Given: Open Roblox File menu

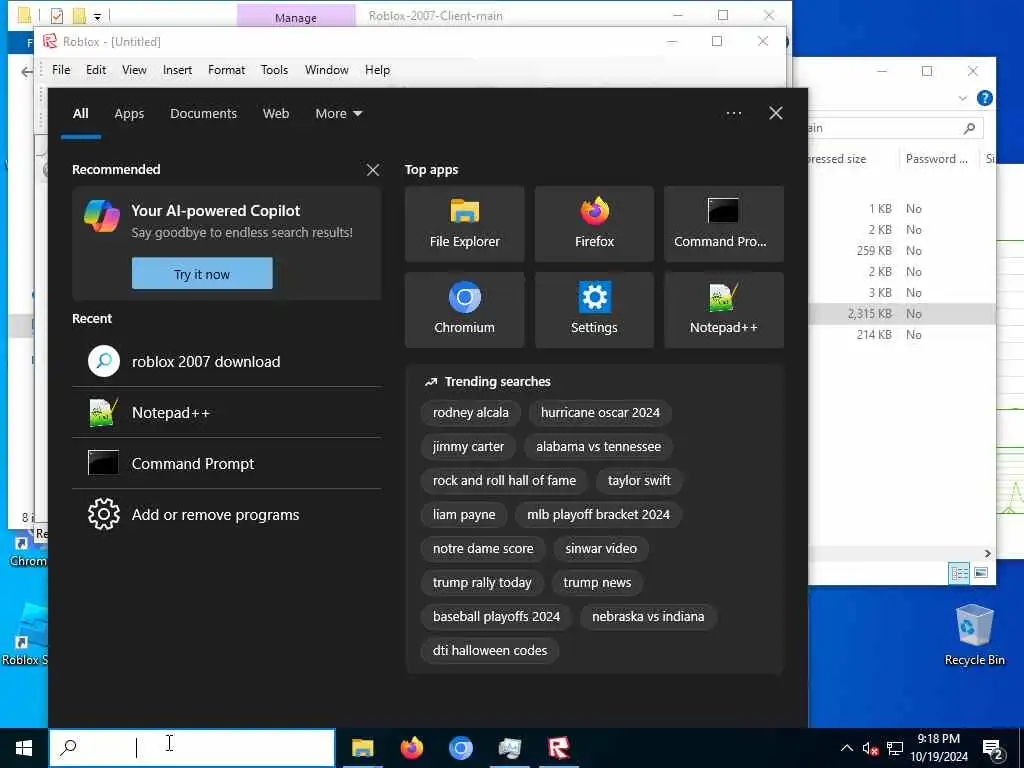Looking at the screenshot, I should point(61,70).
